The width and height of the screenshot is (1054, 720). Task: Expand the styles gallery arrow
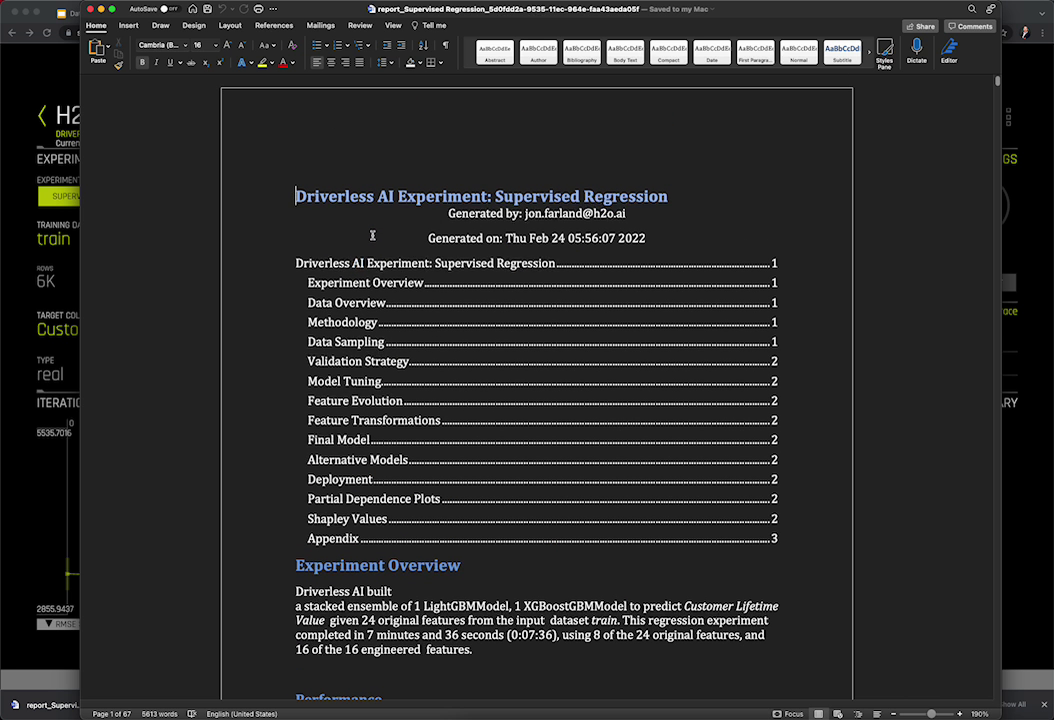(868, 52)
